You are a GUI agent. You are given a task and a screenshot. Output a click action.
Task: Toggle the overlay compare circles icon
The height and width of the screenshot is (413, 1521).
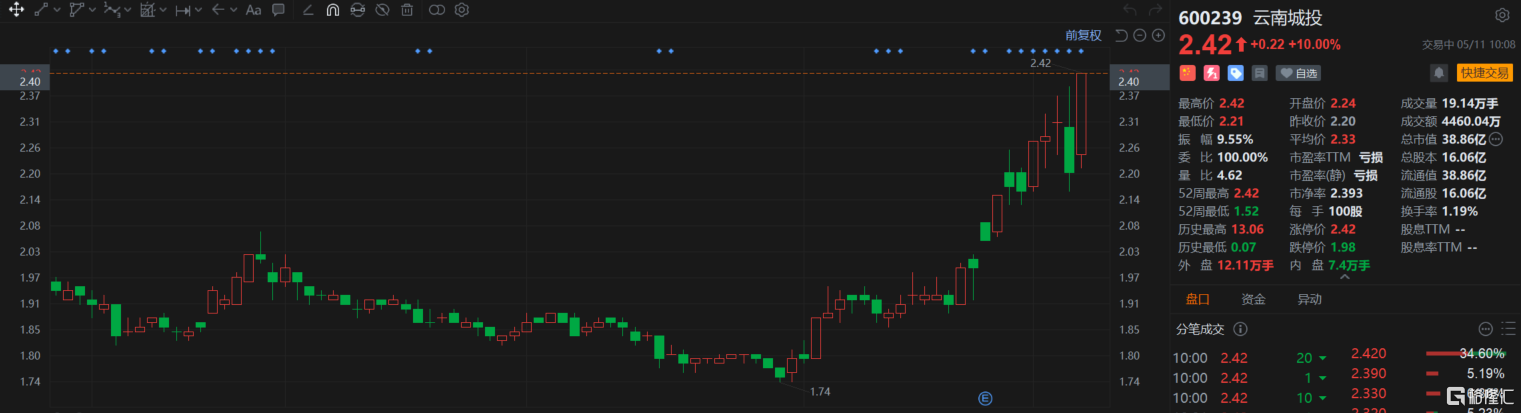point(436,10)
